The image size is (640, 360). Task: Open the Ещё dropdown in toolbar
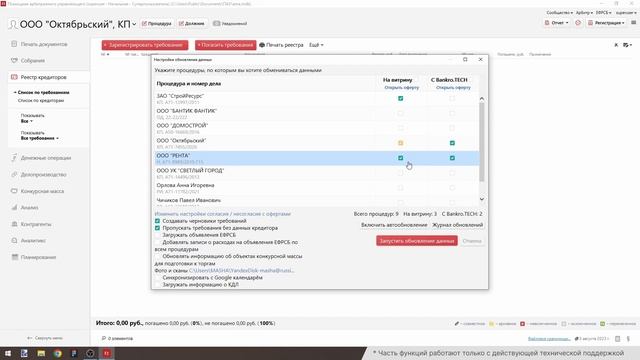316,45
